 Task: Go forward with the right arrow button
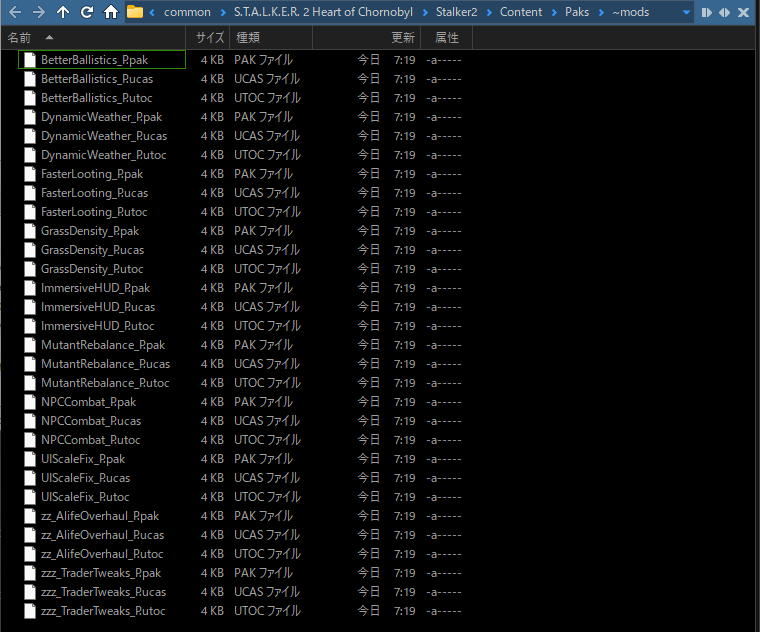click(x=39, y=12)
